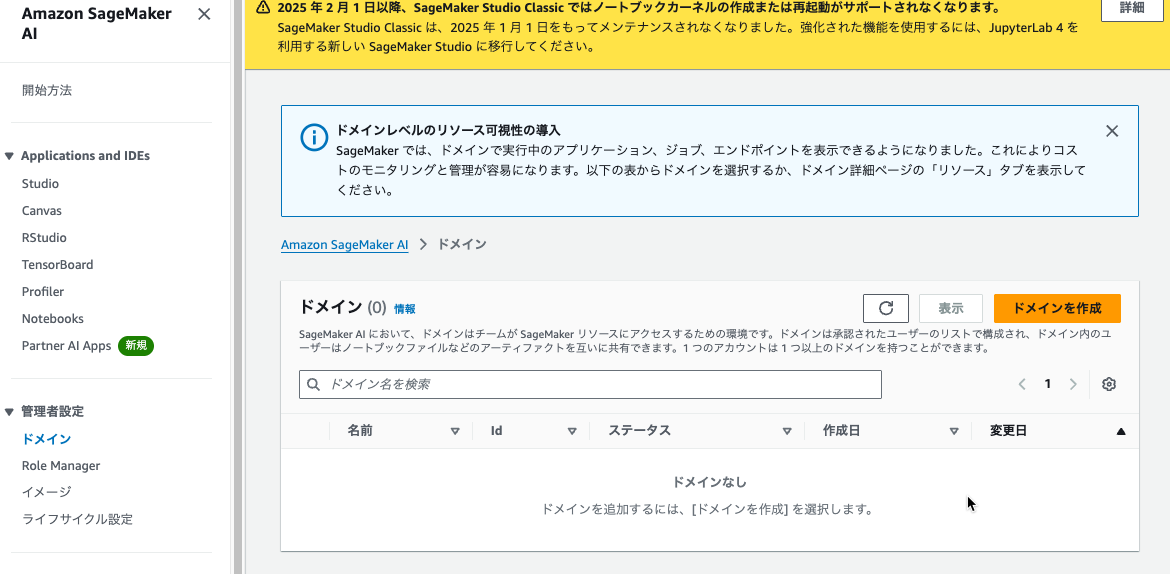
Task: Click the 作成日 column header
Action: click(x=842, y=431)
